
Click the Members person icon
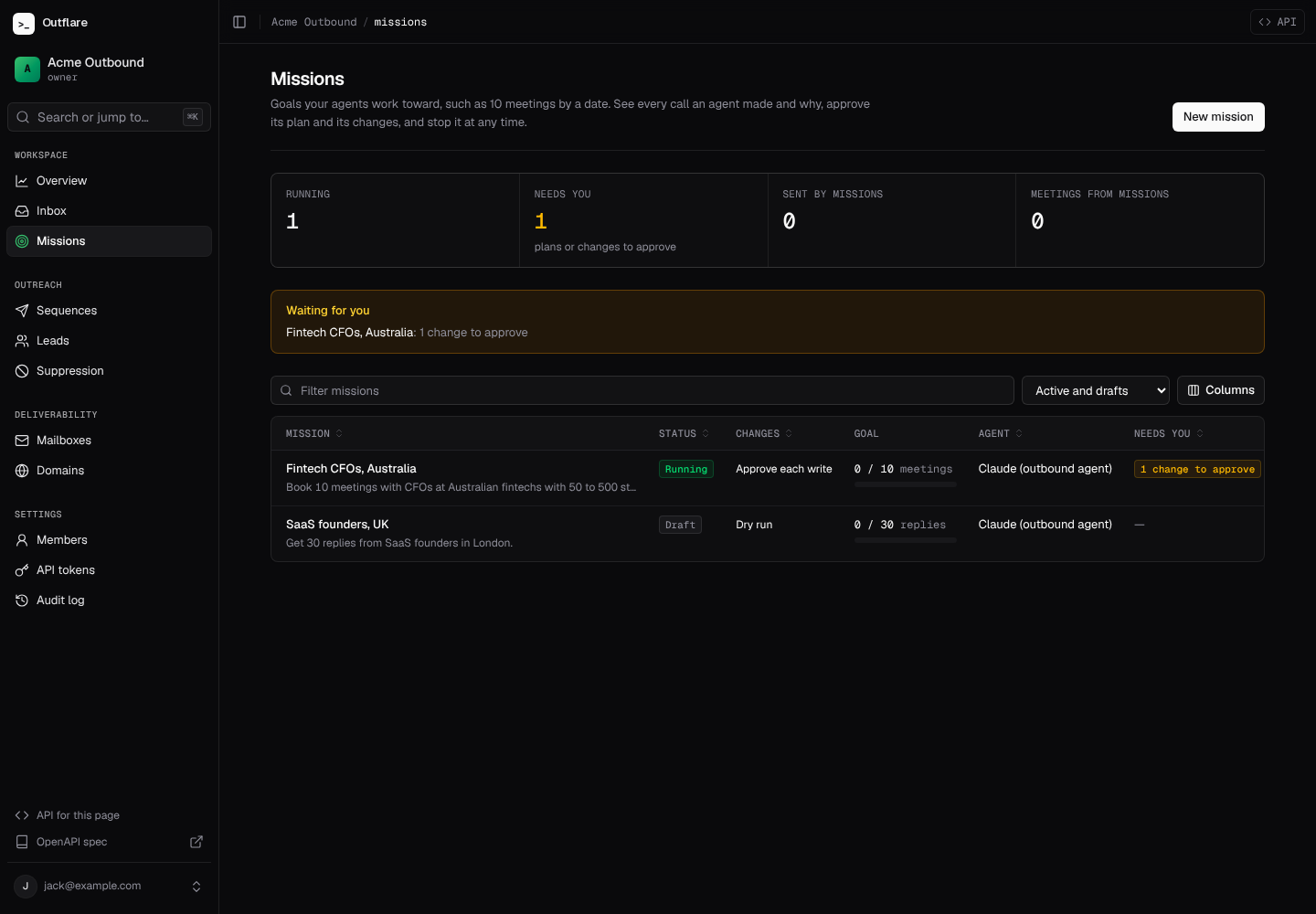[22, 540]
